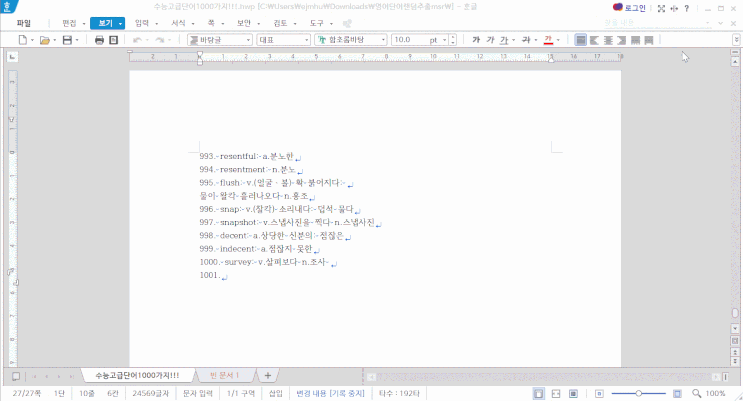The width and height of the screenshot is (743, 401).
Task: Click the font color icon
Action: click(x=548, y=40)
